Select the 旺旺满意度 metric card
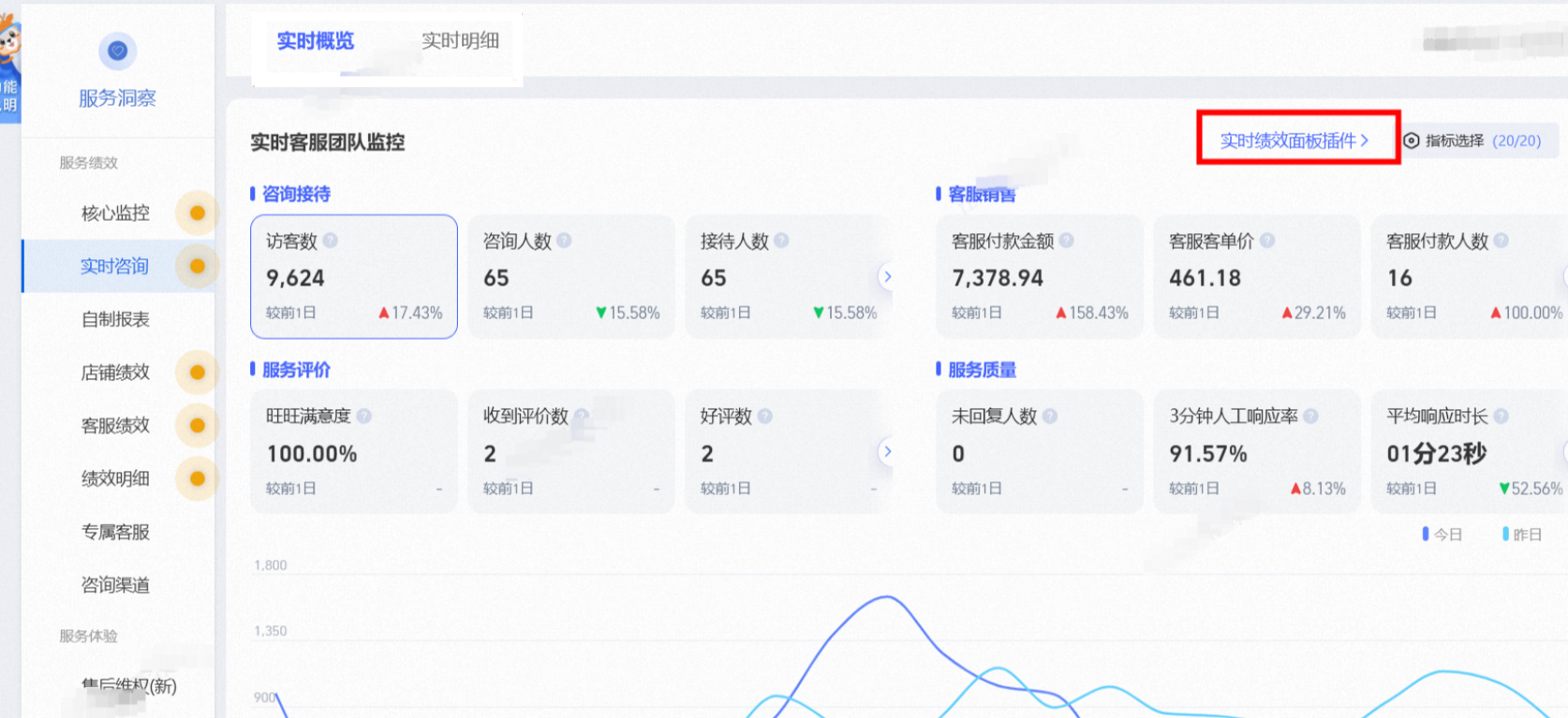Screen dimensions: 1568x718 354,451
